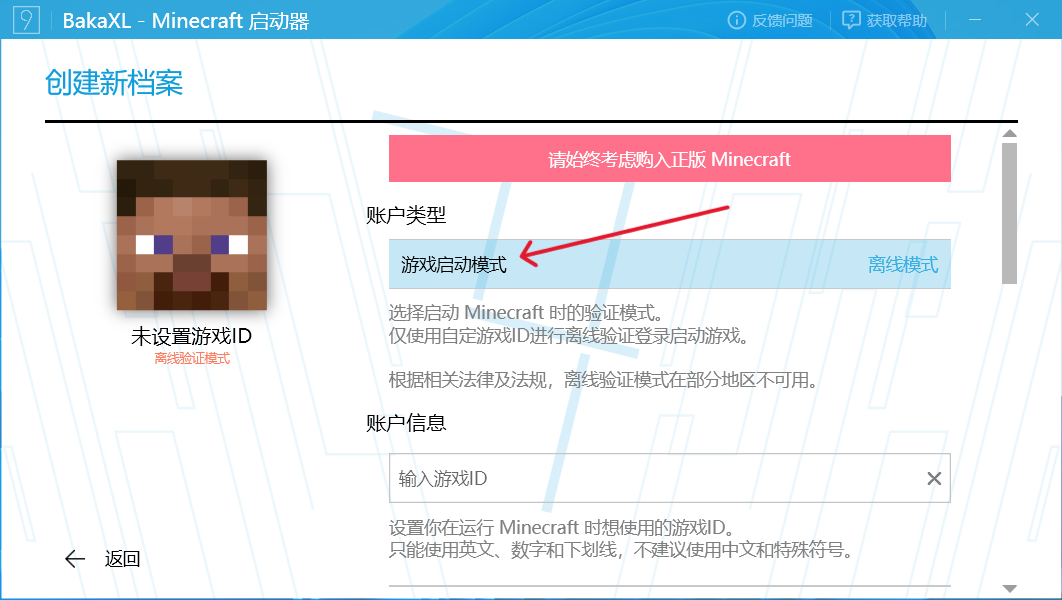1062x600 pixels.
Task: Click the vertical scrollbar thumb
Action: (x=1009, y=212)
